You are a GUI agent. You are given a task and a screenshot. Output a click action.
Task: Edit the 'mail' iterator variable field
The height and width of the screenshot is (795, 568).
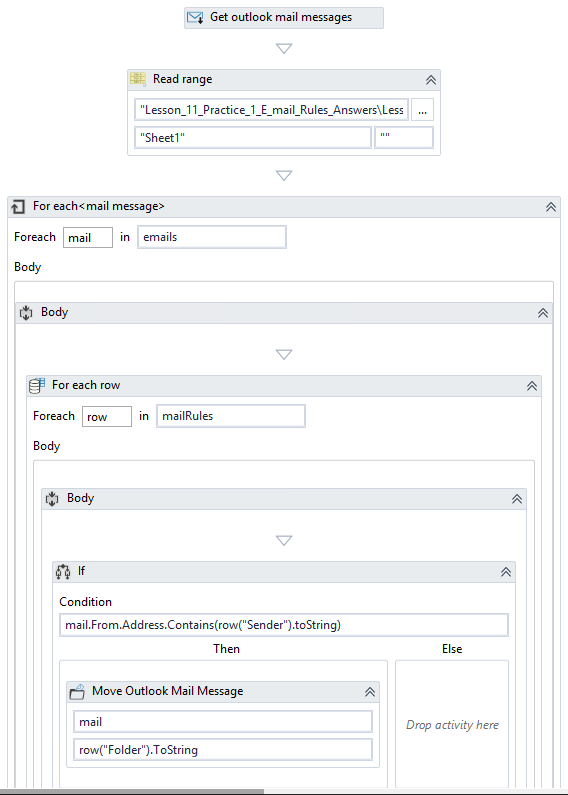click(88, 237)
